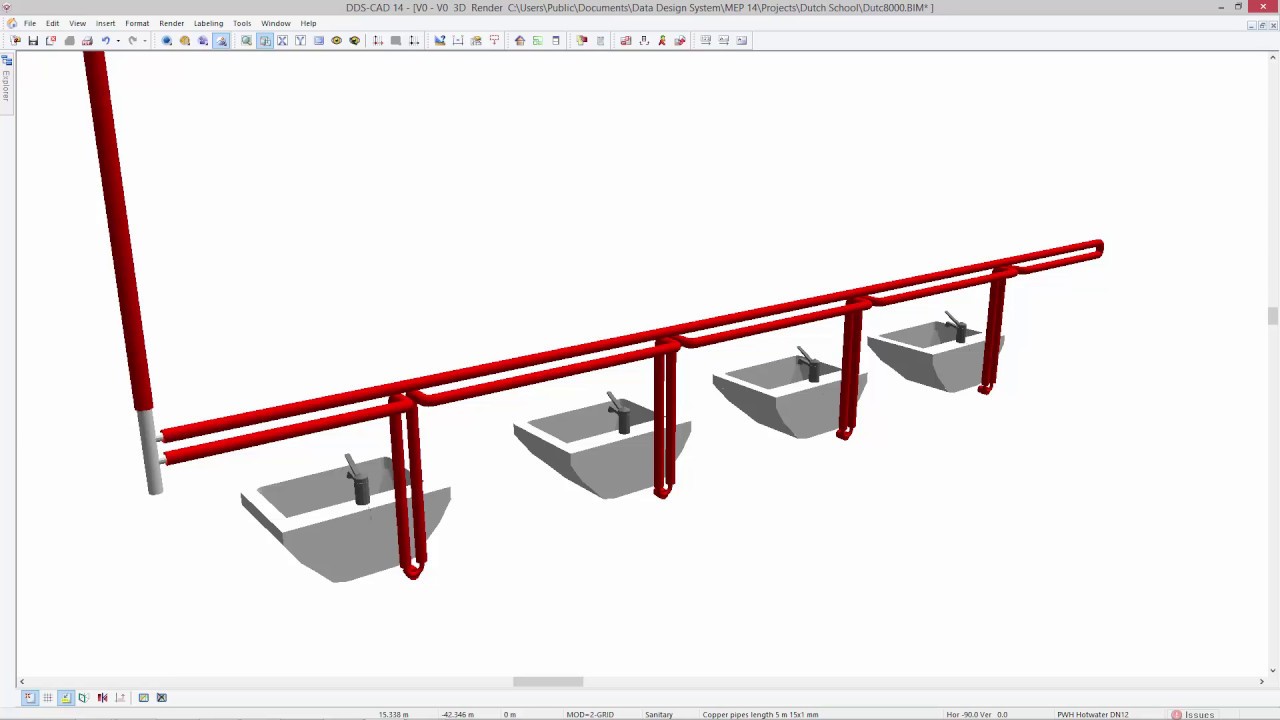Viewport: 1280px width, 720px height.
Task: Toggle the highlighted zoom window icon
Action: pos(264,40)
